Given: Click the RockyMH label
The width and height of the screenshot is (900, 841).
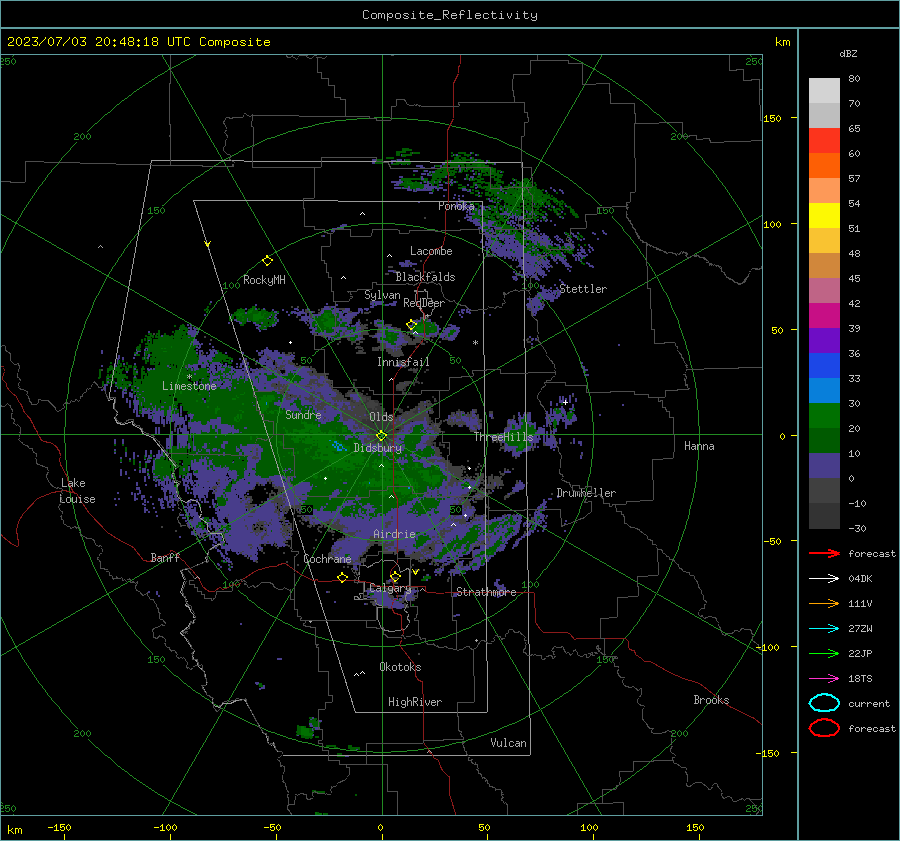Looking at the screenshot, I should 264,280.
